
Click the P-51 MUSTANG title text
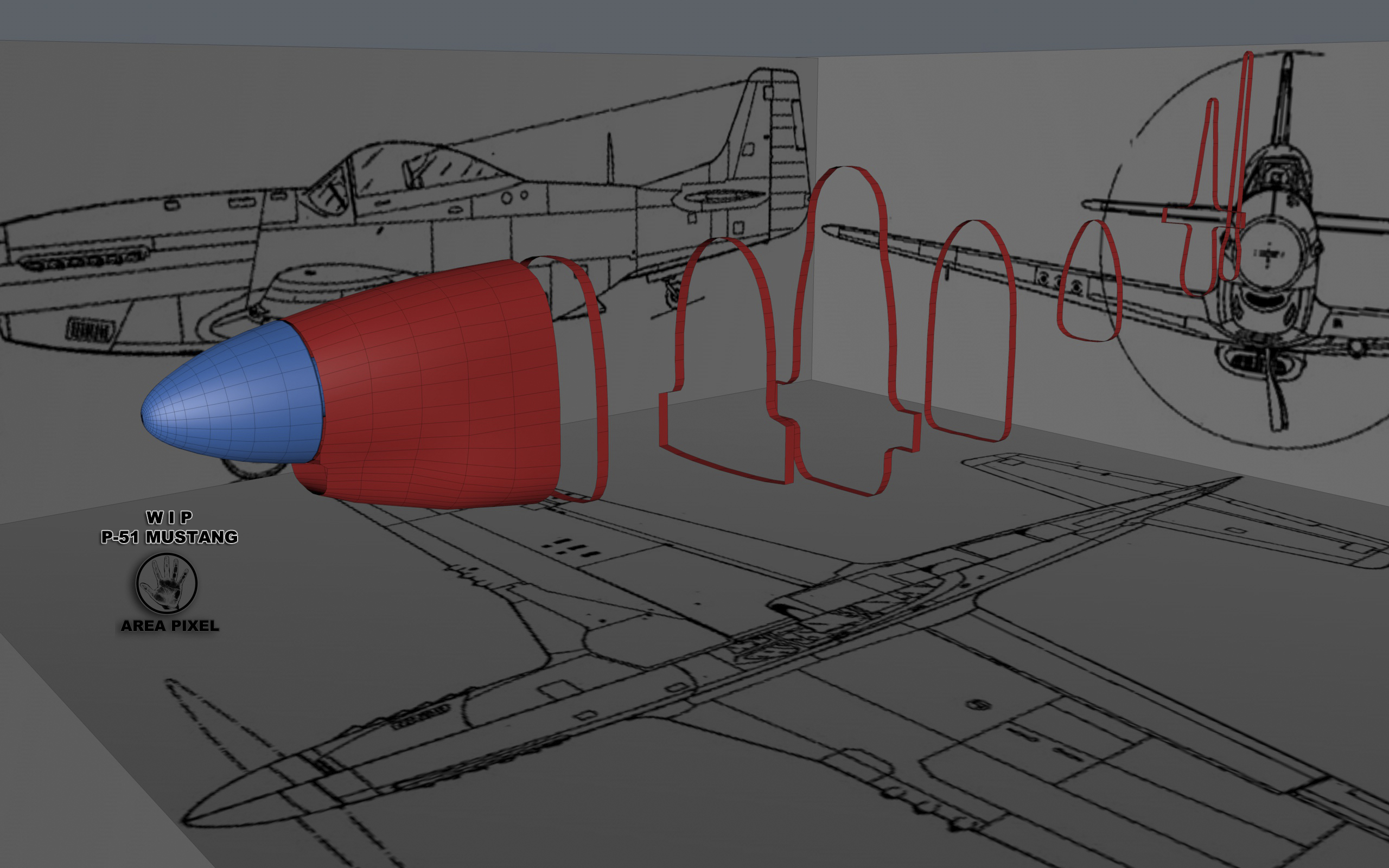click(x=169, y=537)
